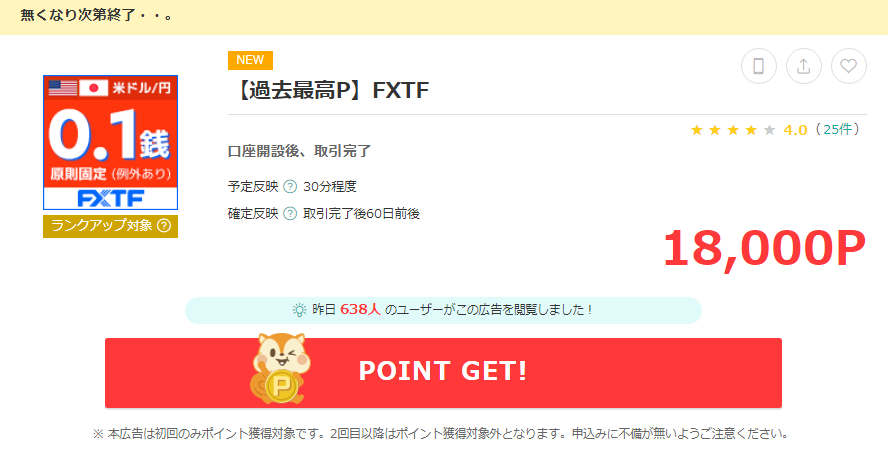The width and height of the screenshot is (888, 466).
Task: Click the POINT GET! button
Action: (443, 373)
